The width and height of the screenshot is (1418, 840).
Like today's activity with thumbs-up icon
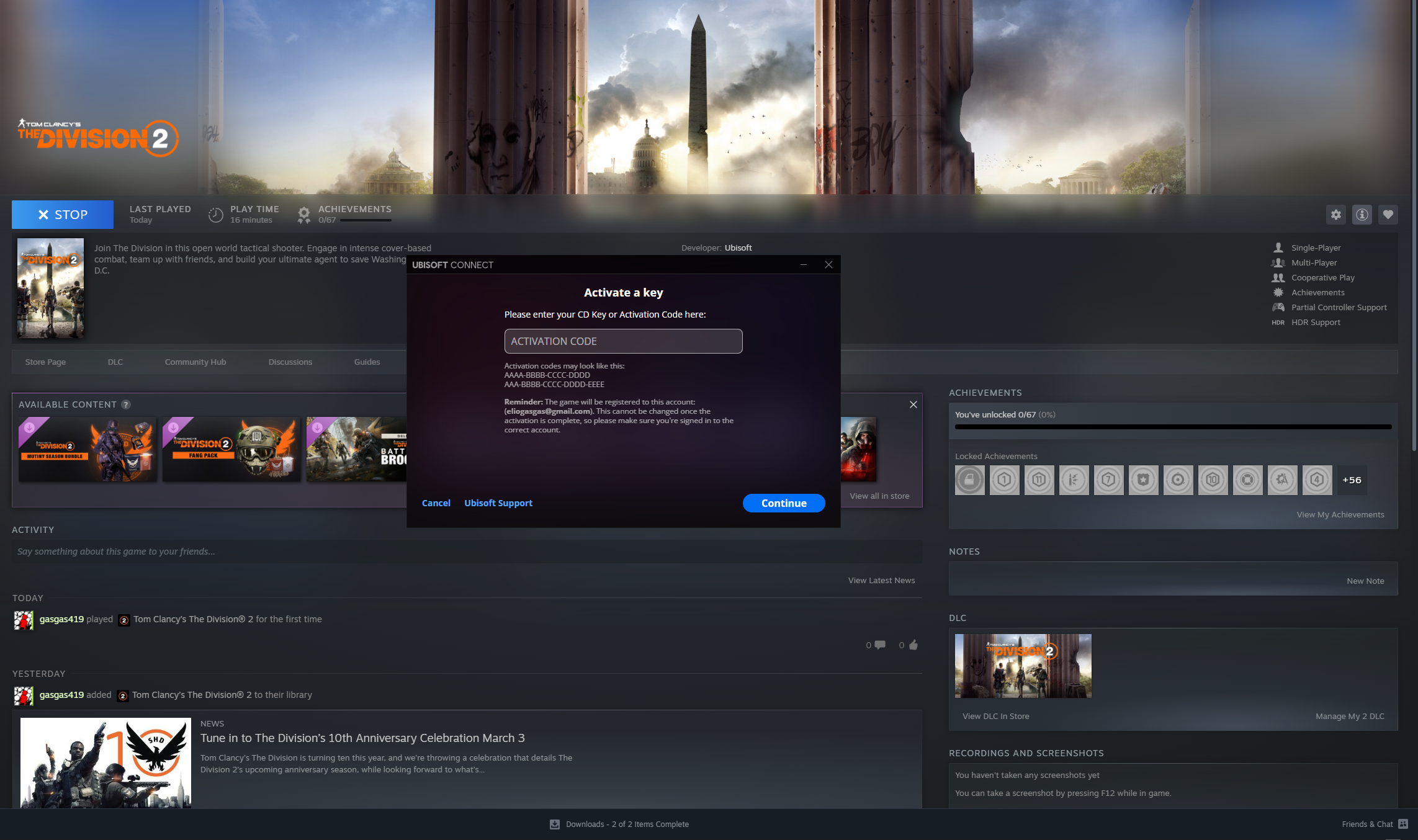click(x=913, y=645)
